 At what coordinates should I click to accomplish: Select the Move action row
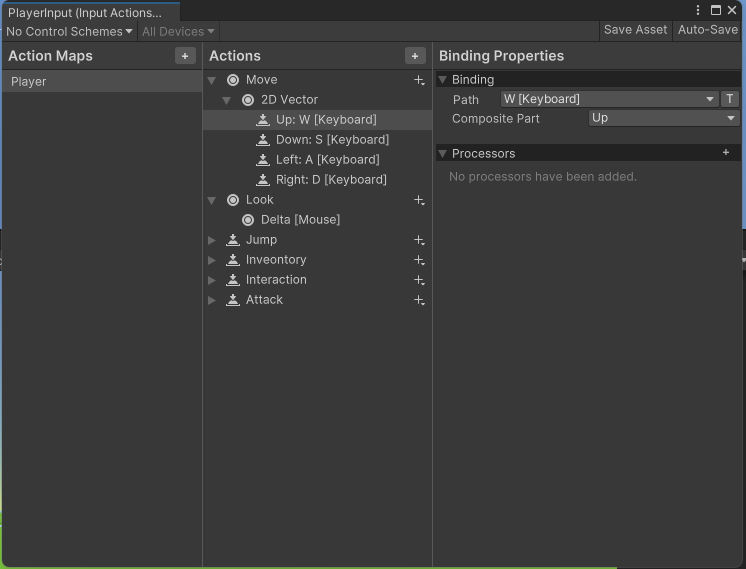317,80
